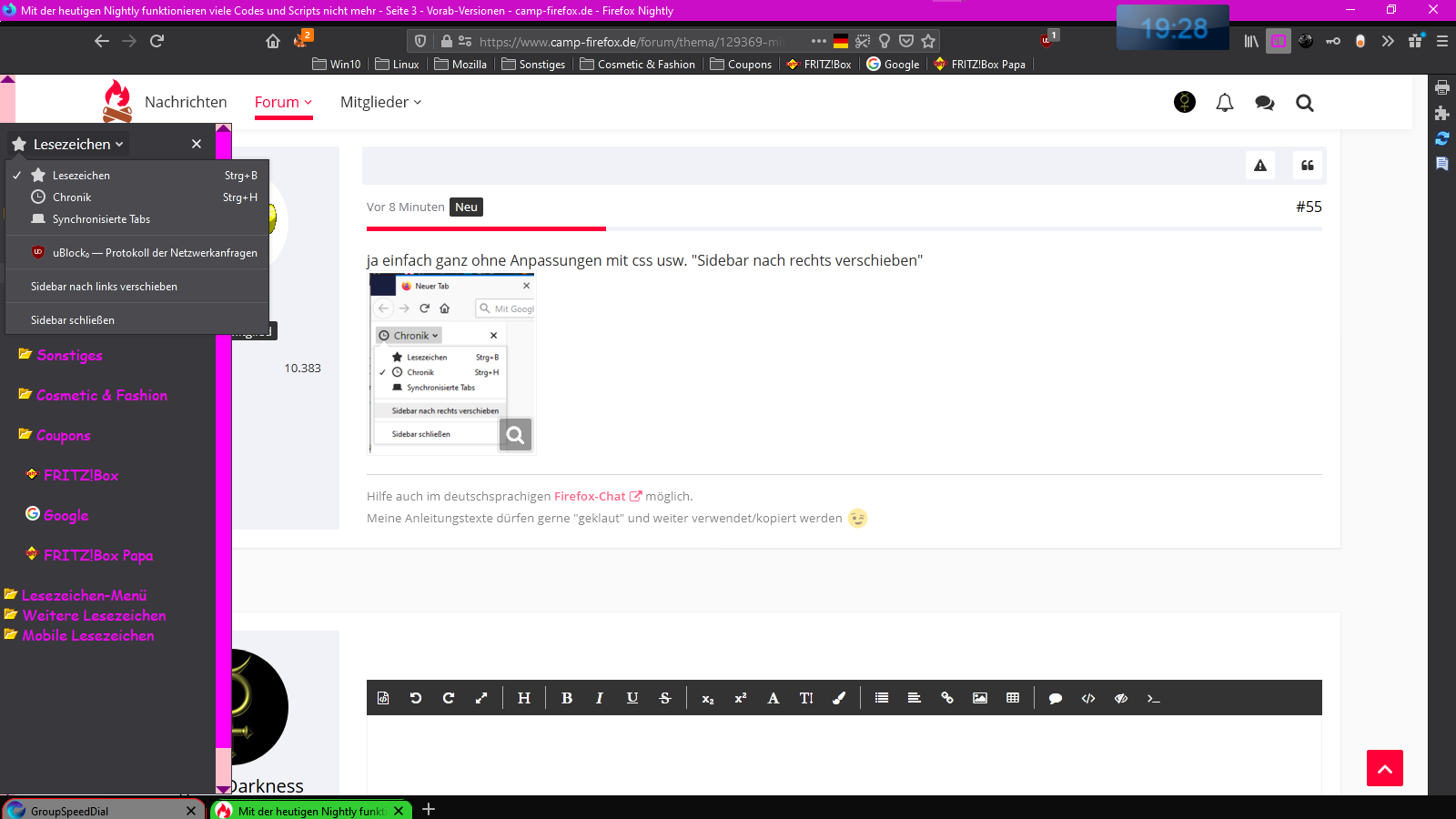Open the Library toolbar icon
The image size is (1456, 819).
[x=1251, y=41]
